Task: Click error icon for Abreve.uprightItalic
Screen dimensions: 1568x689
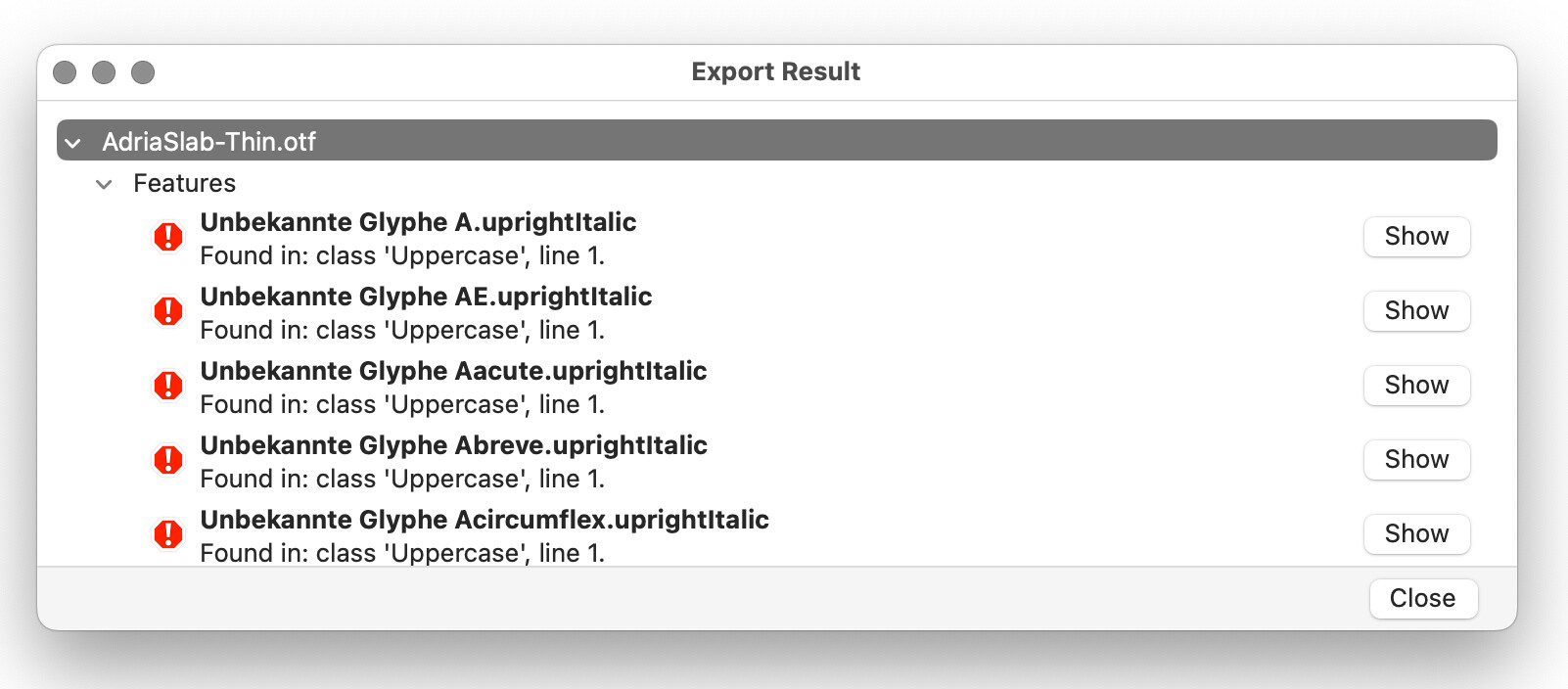Action: (x=168, y=460)
